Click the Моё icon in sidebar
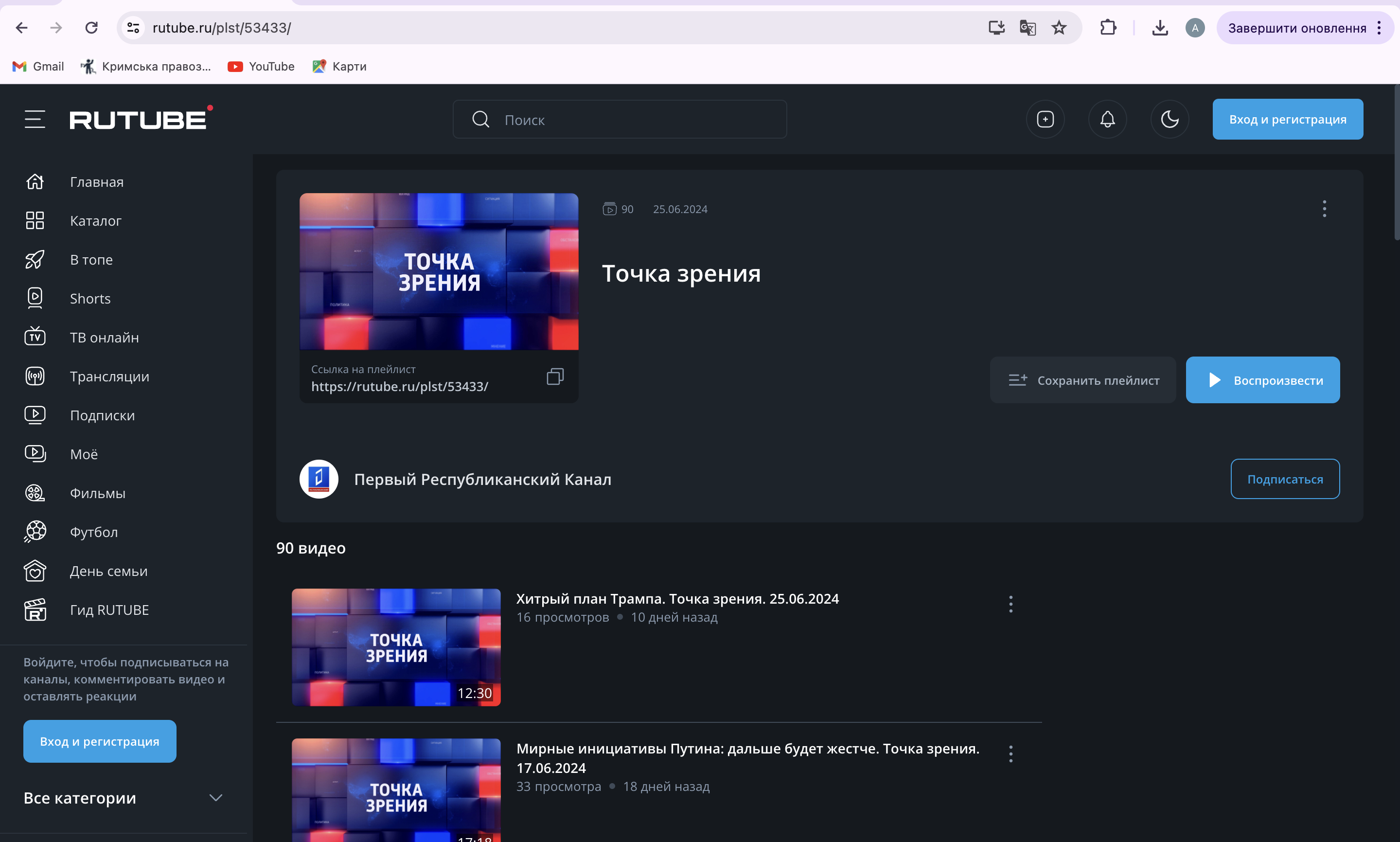Screen dimensions: 1400x842 [35, 454]
